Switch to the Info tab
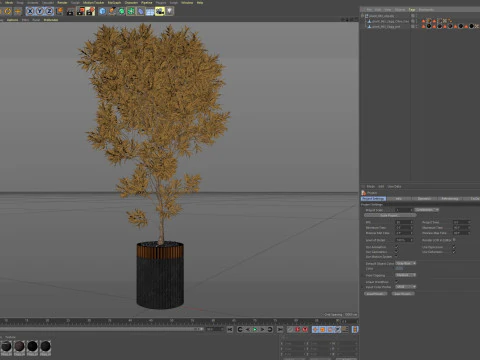Screen dimensions: 480x360 399,199
